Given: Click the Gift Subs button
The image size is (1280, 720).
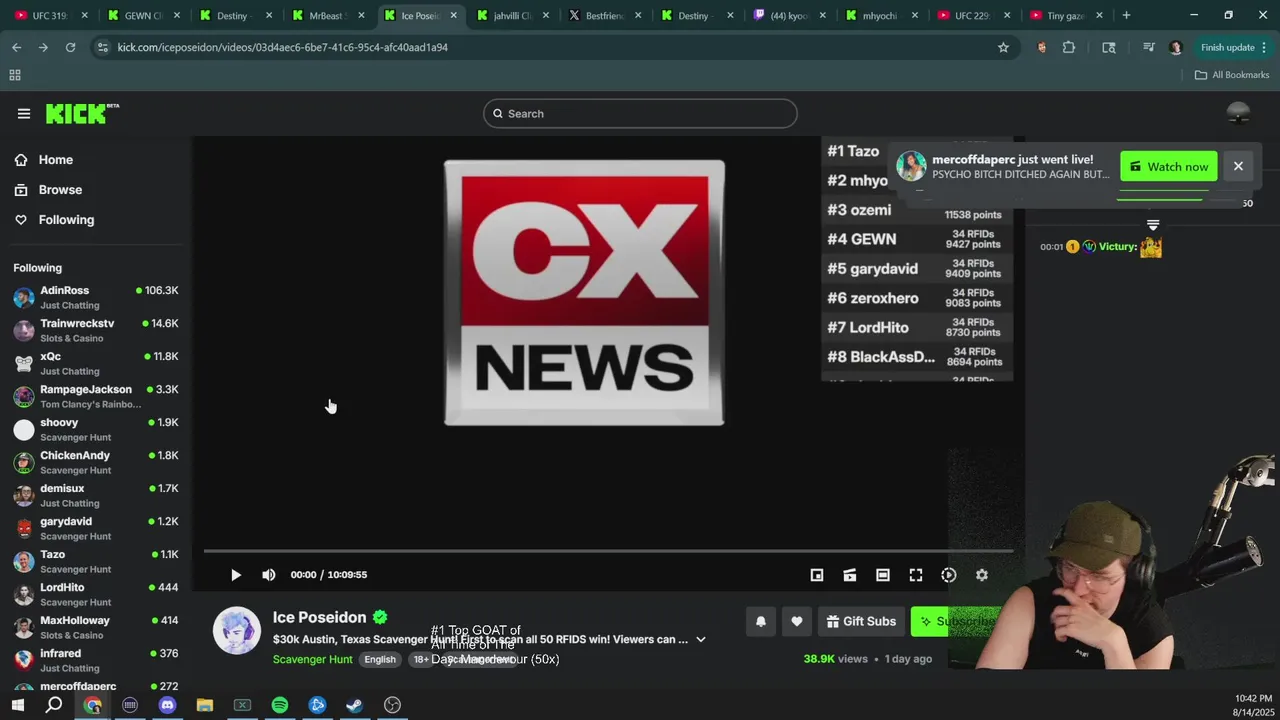Looking at the screenshot, I should click(x=861, y=621).
